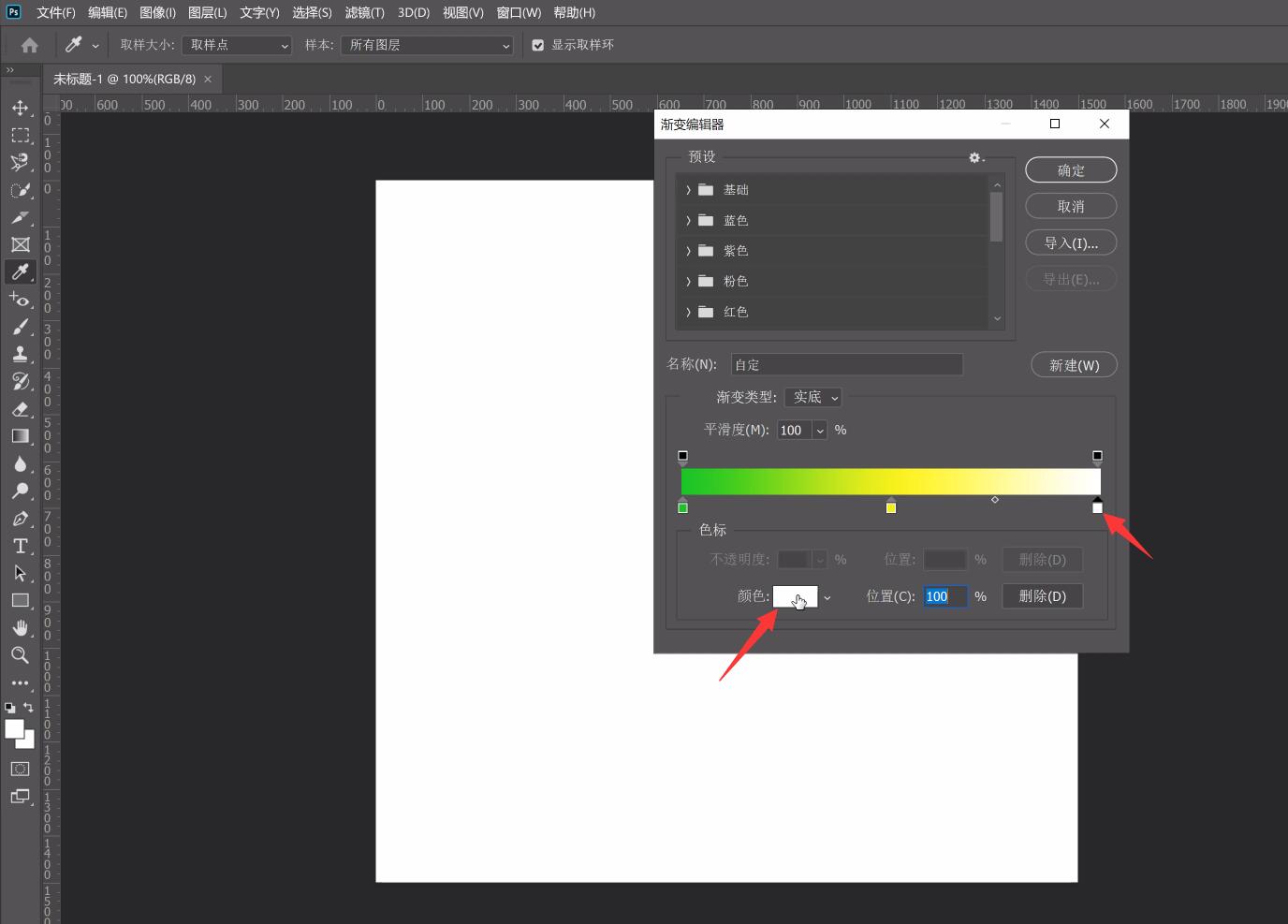1288x924 pixels.
Task: Select the Path Selection tool
Action: tap(20, 573)
